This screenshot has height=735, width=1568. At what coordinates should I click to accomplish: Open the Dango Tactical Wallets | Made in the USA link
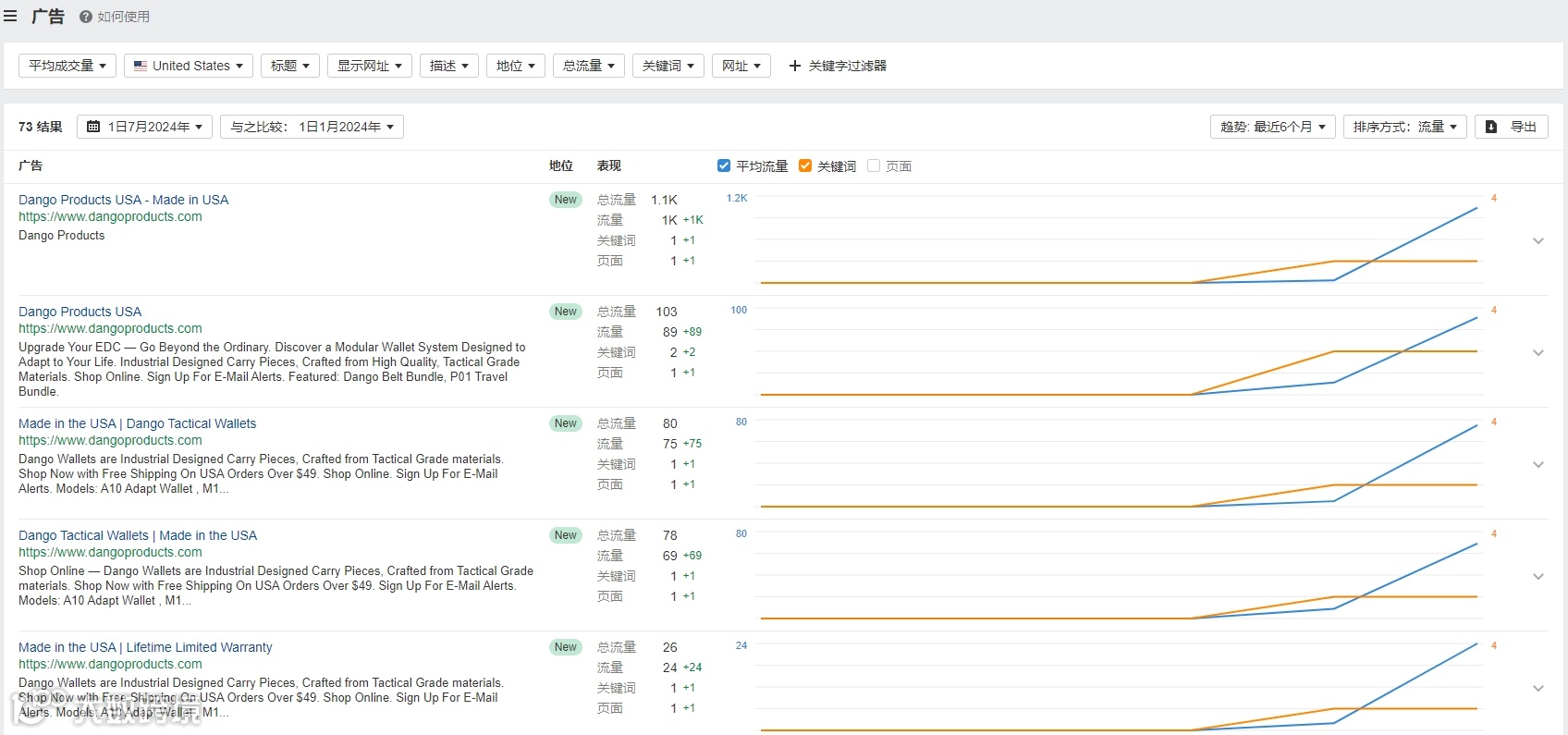(138, 535)
